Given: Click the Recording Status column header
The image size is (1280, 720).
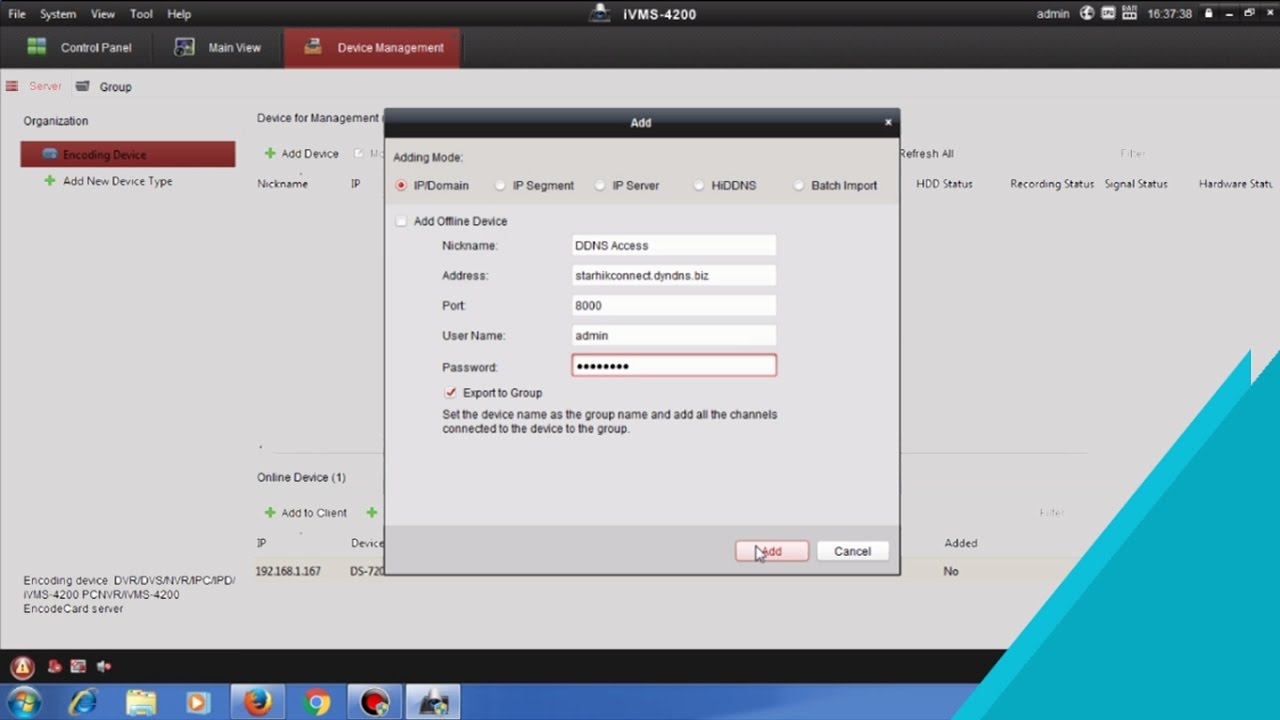Looking at the screenshot, I should click(1052, 184).
